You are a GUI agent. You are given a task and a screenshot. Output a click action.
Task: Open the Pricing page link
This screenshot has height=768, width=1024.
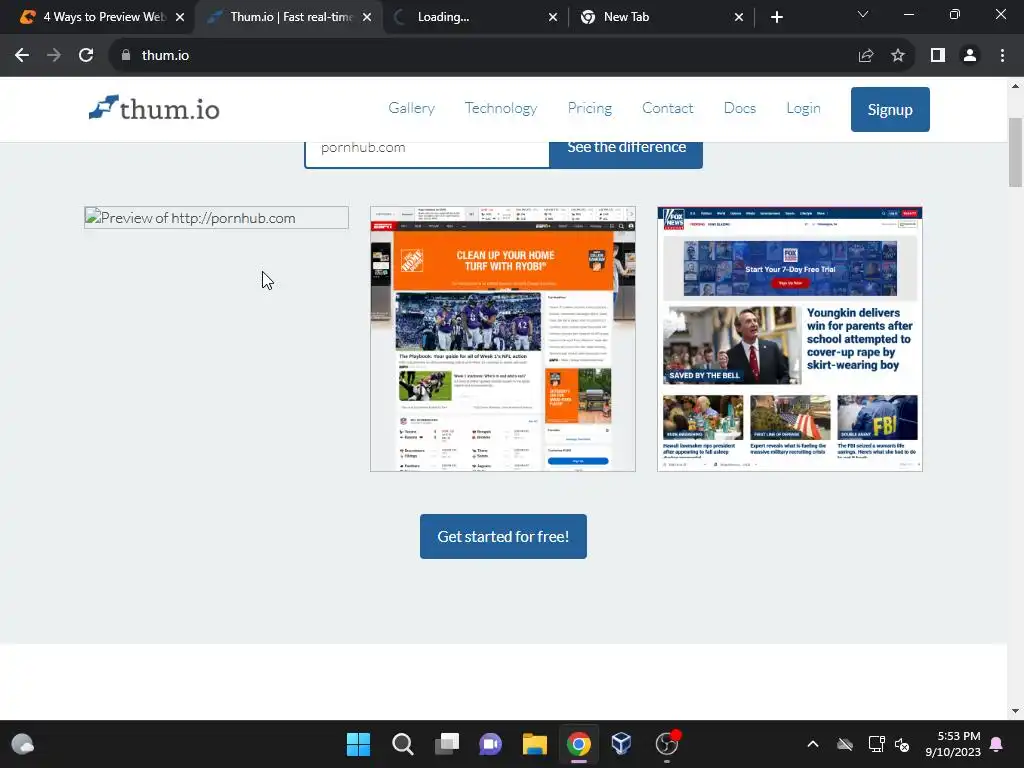(x=590, y=108)
